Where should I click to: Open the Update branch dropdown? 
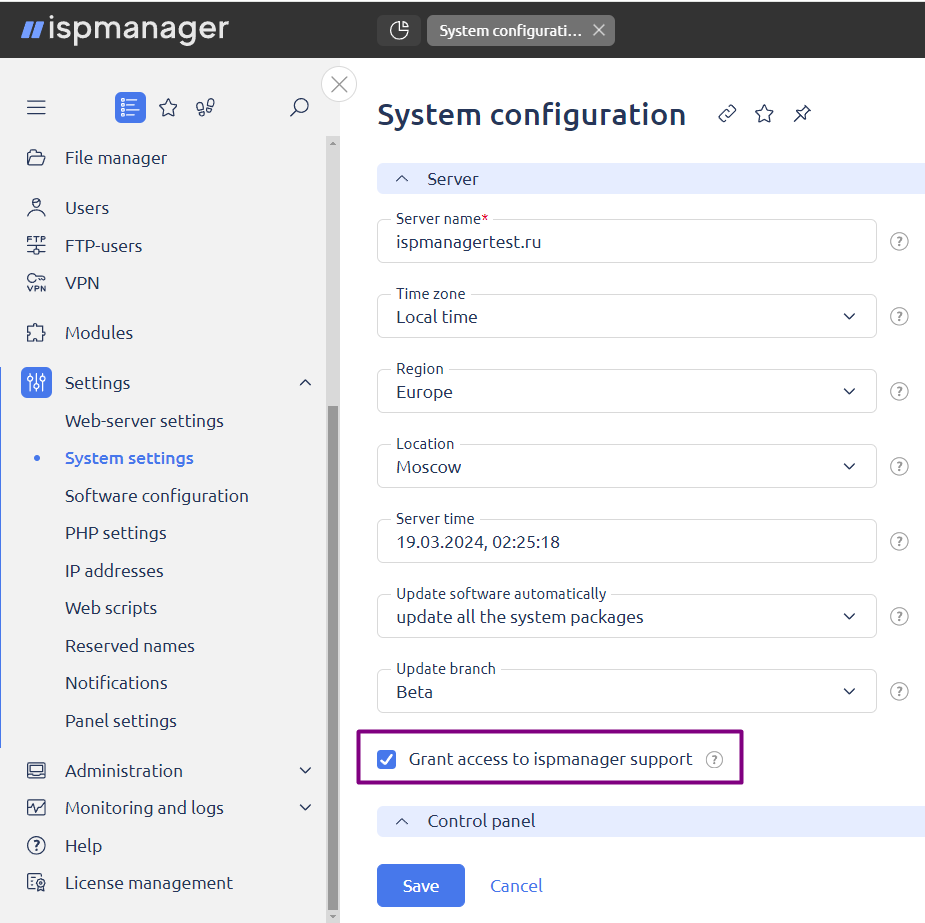pyautogui.click(x=626, y=691)
